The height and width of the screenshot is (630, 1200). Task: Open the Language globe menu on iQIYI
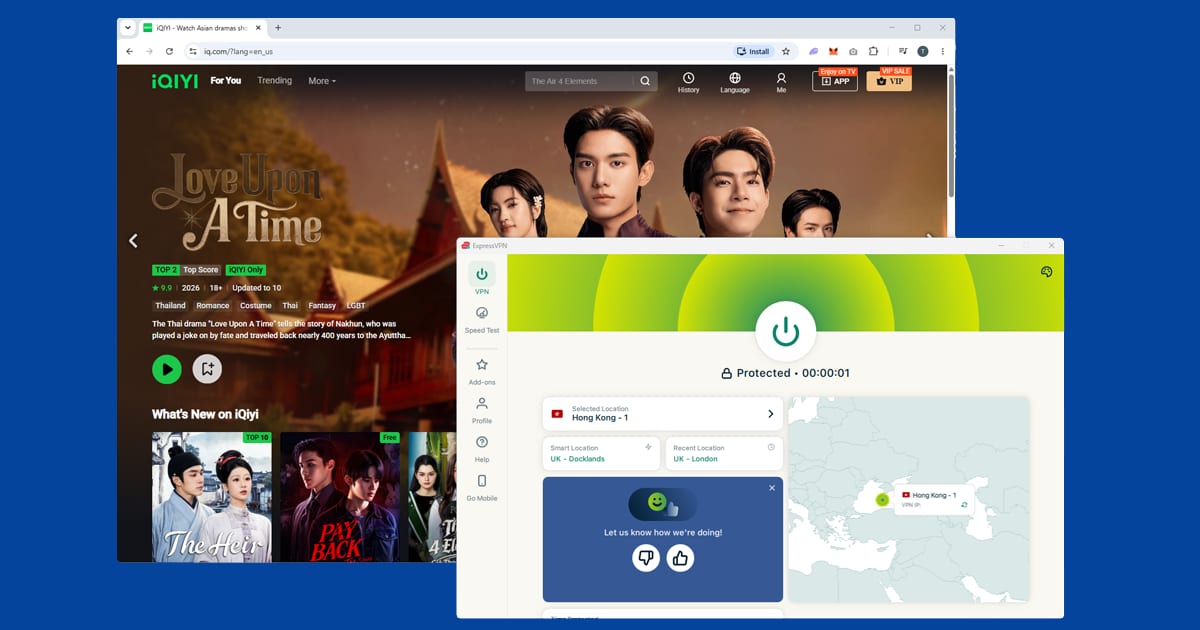735,82
